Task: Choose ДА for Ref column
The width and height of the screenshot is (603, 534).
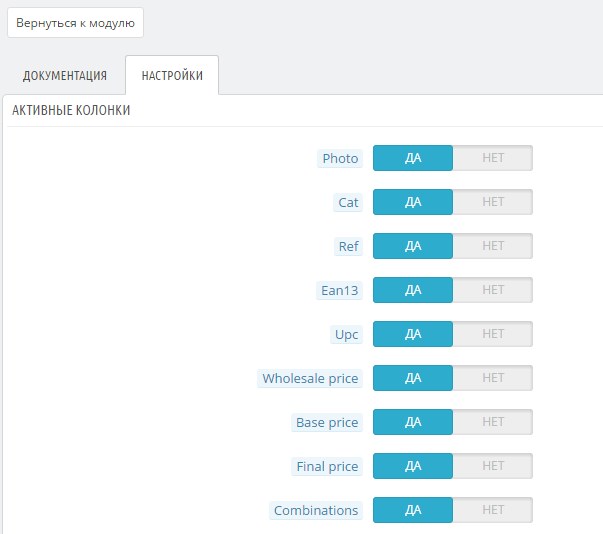Action: (413, 246)
